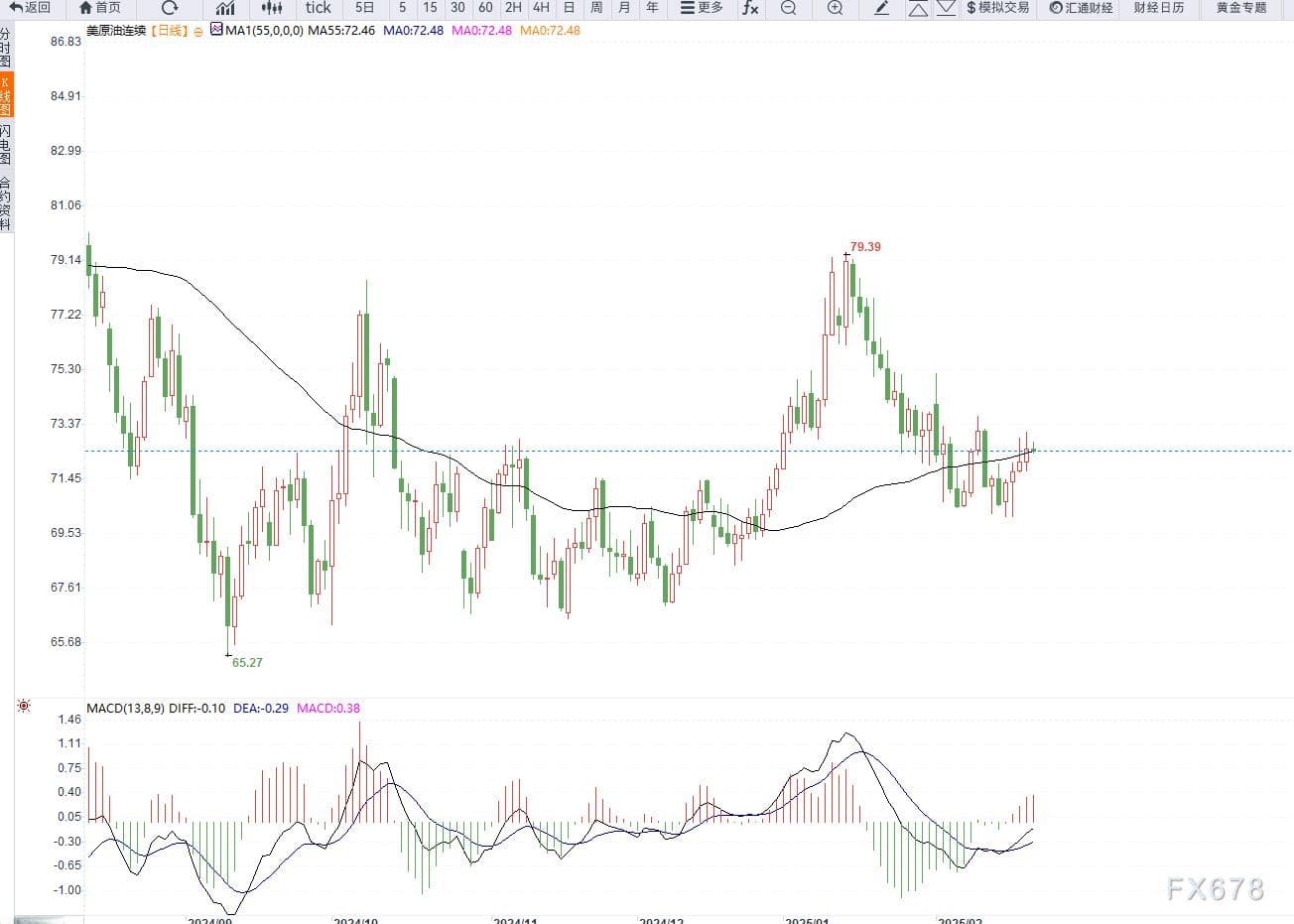This screenshot has height=924, width=1294.
Task: Click the zoom out magnifier icon
Action: click(x=788, y=8)
